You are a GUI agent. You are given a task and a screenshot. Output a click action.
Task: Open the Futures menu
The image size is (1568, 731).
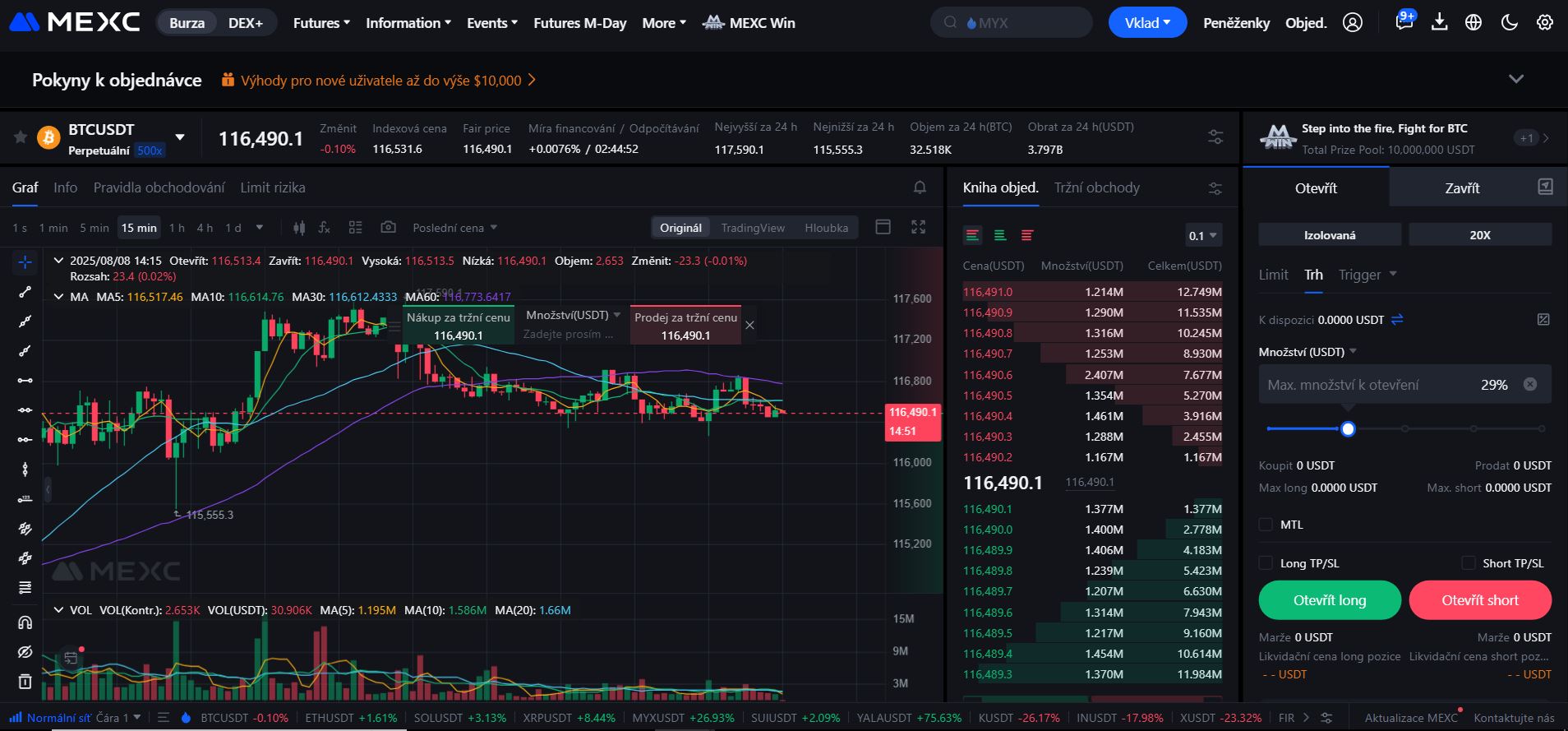pos(321,23)
